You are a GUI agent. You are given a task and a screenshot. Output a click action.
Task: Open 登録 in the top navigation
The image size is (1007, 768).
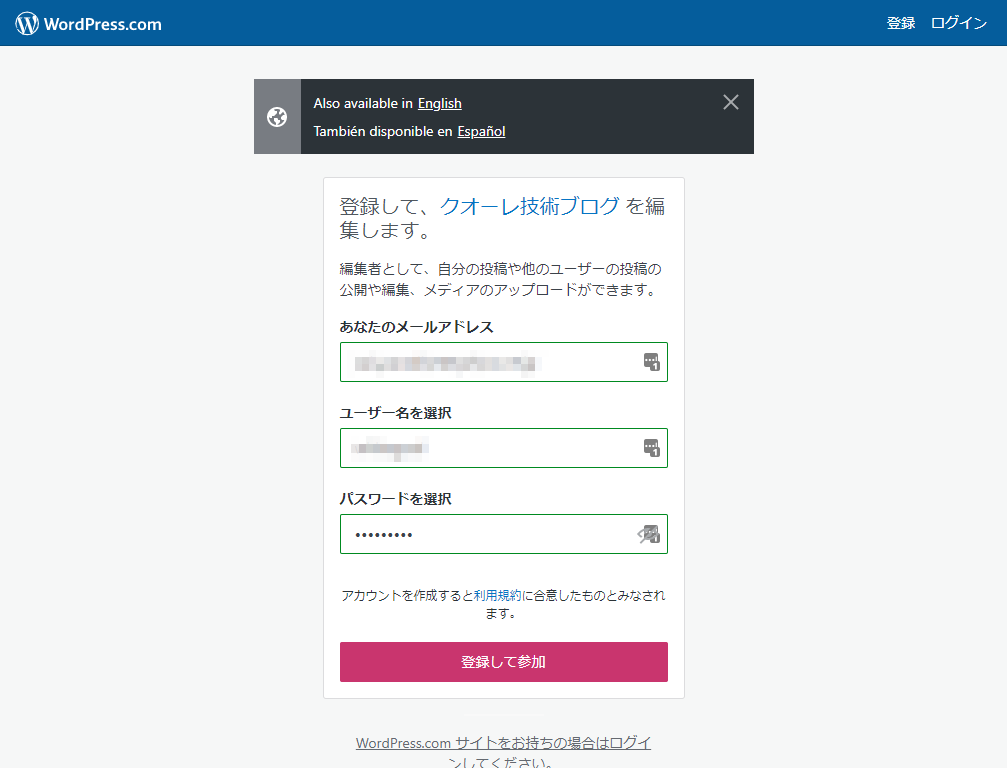900,24
